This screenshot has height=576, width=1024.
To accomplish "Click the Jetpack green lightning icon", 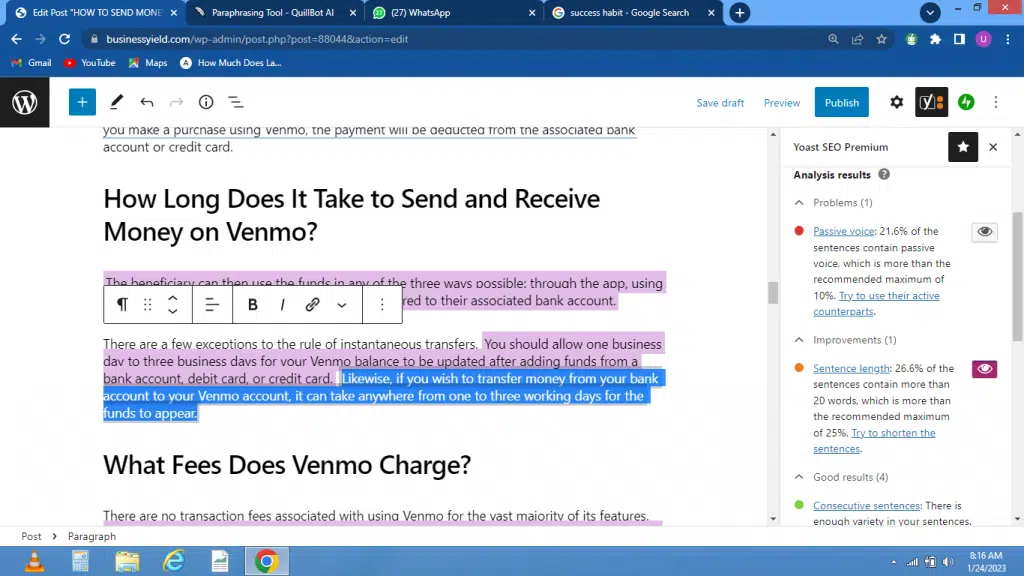I will [x=966, y=102].
